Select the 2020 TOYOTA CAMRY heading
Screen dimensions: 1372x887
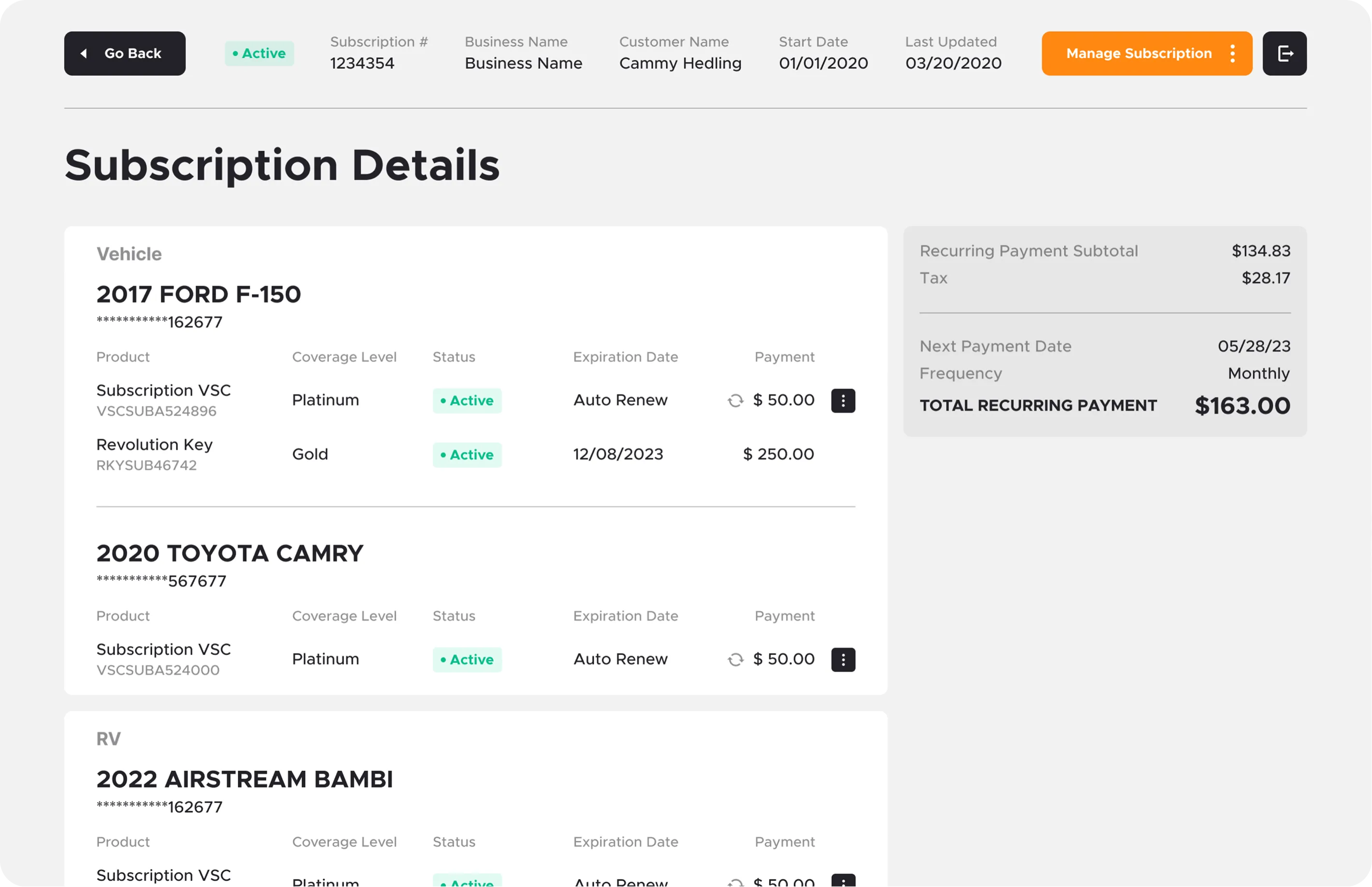(x=229, y=553)
